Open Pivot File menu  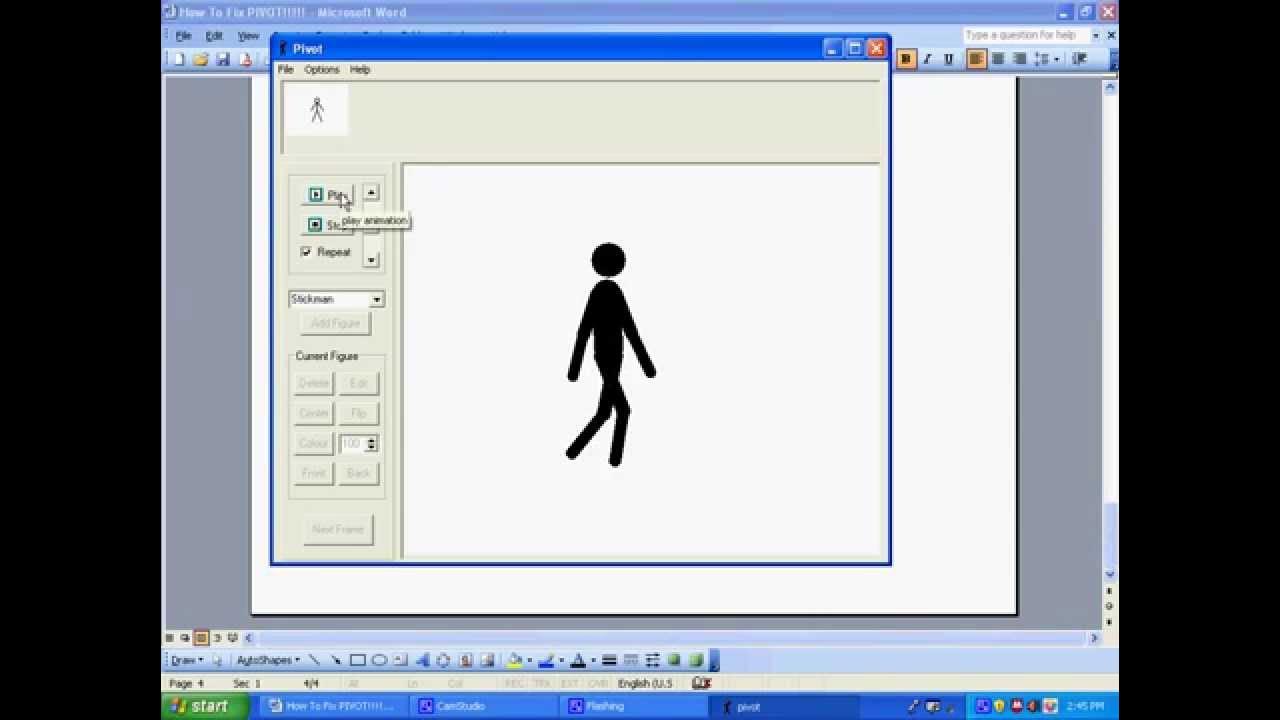(286, 70)
